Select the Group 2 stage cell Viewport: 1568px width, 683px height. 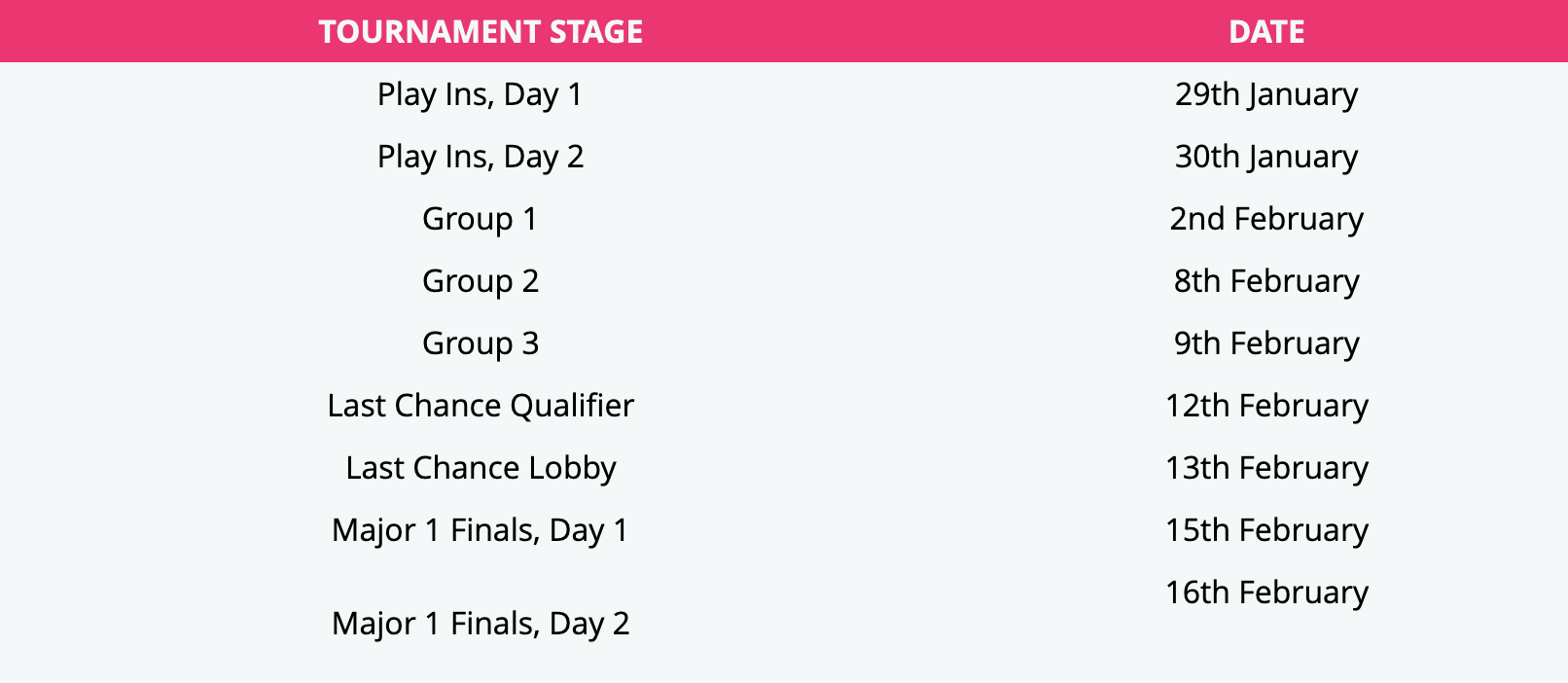click(x=481, y=281)
